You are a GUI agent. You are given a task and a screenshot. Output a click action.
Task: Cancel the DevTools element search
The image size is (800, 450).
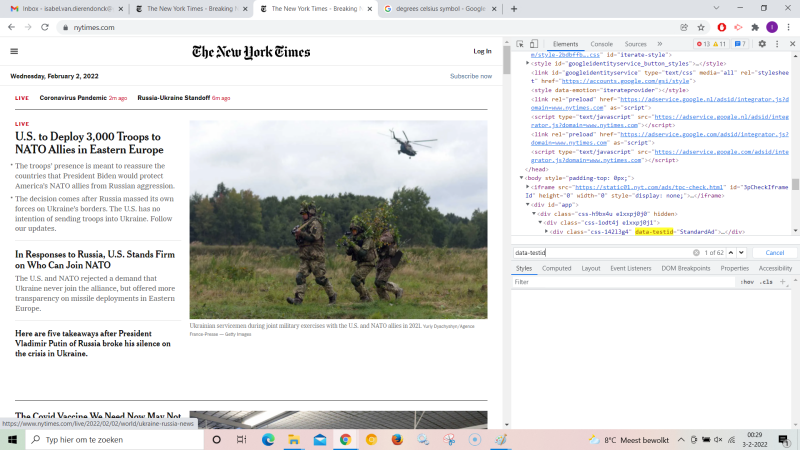point(774,253)
